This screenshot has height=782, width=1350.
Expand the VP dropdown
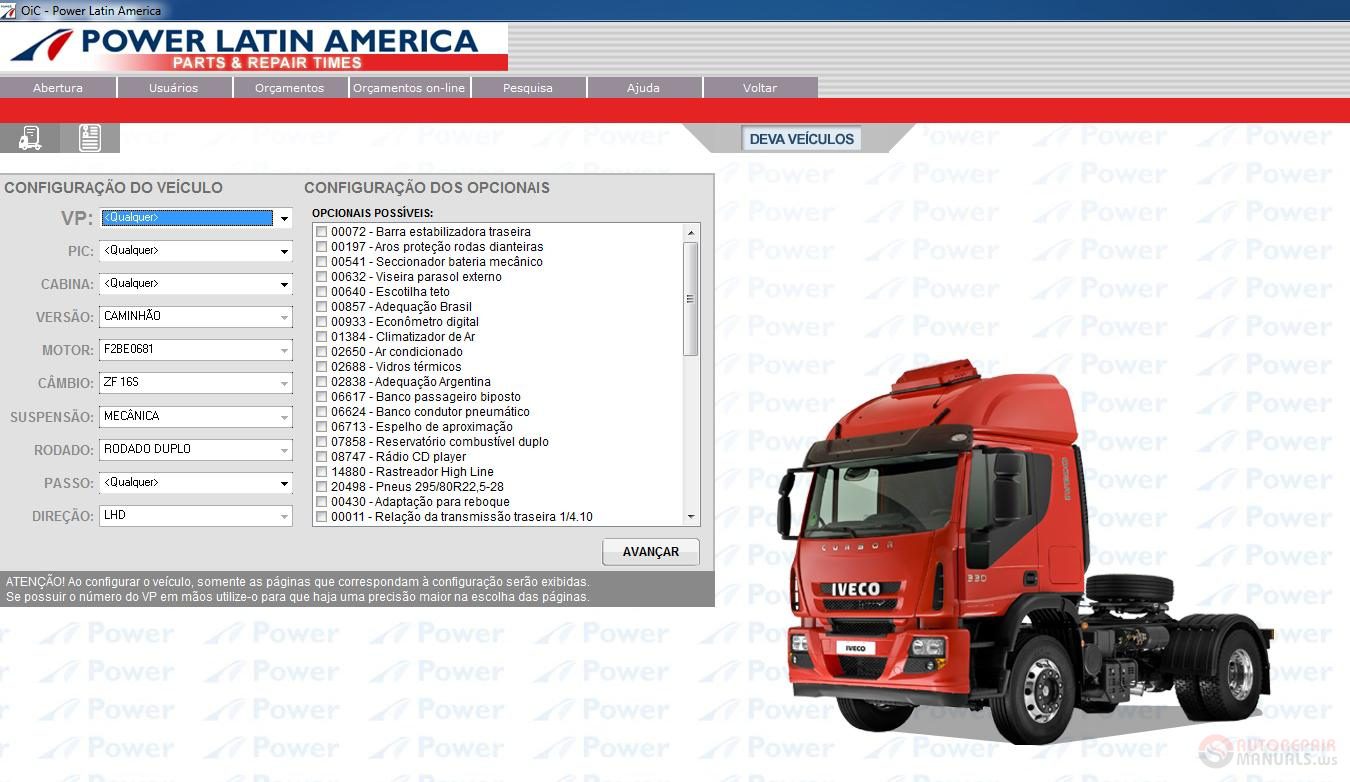click(284, 218)
